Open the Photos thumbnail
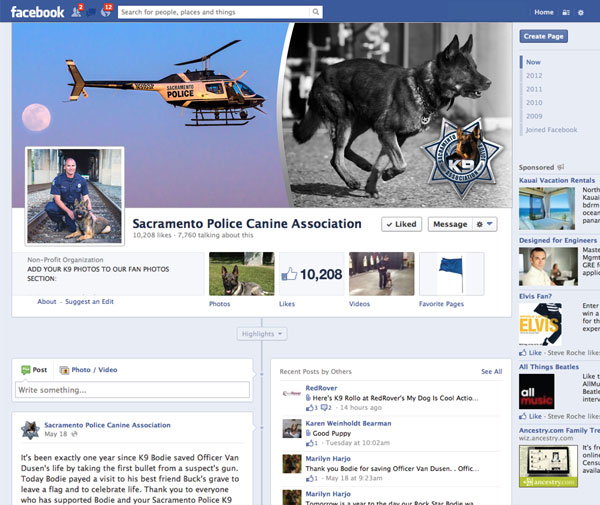Viewport: 600px width, 505px height. 241,274
